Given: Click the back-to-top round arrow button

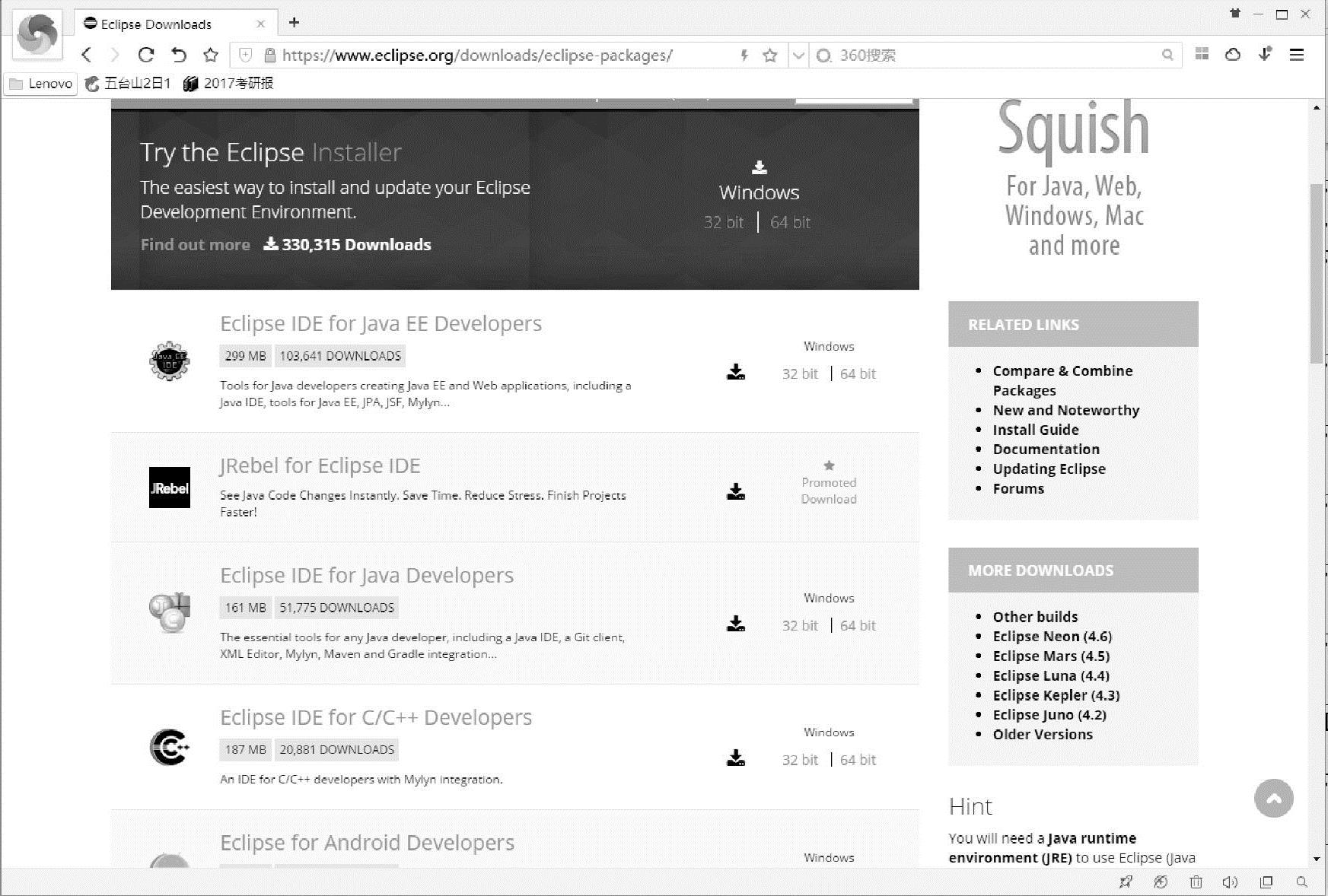Looking at the screenshot, I should coord(1273,799).
